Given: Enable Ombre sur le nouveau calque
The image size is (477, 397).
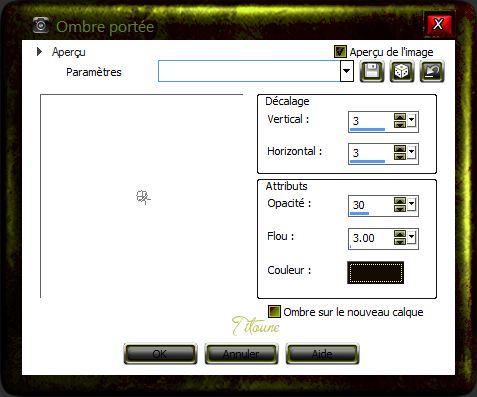Looking at the screenshot, I should (x=274, y=311).
